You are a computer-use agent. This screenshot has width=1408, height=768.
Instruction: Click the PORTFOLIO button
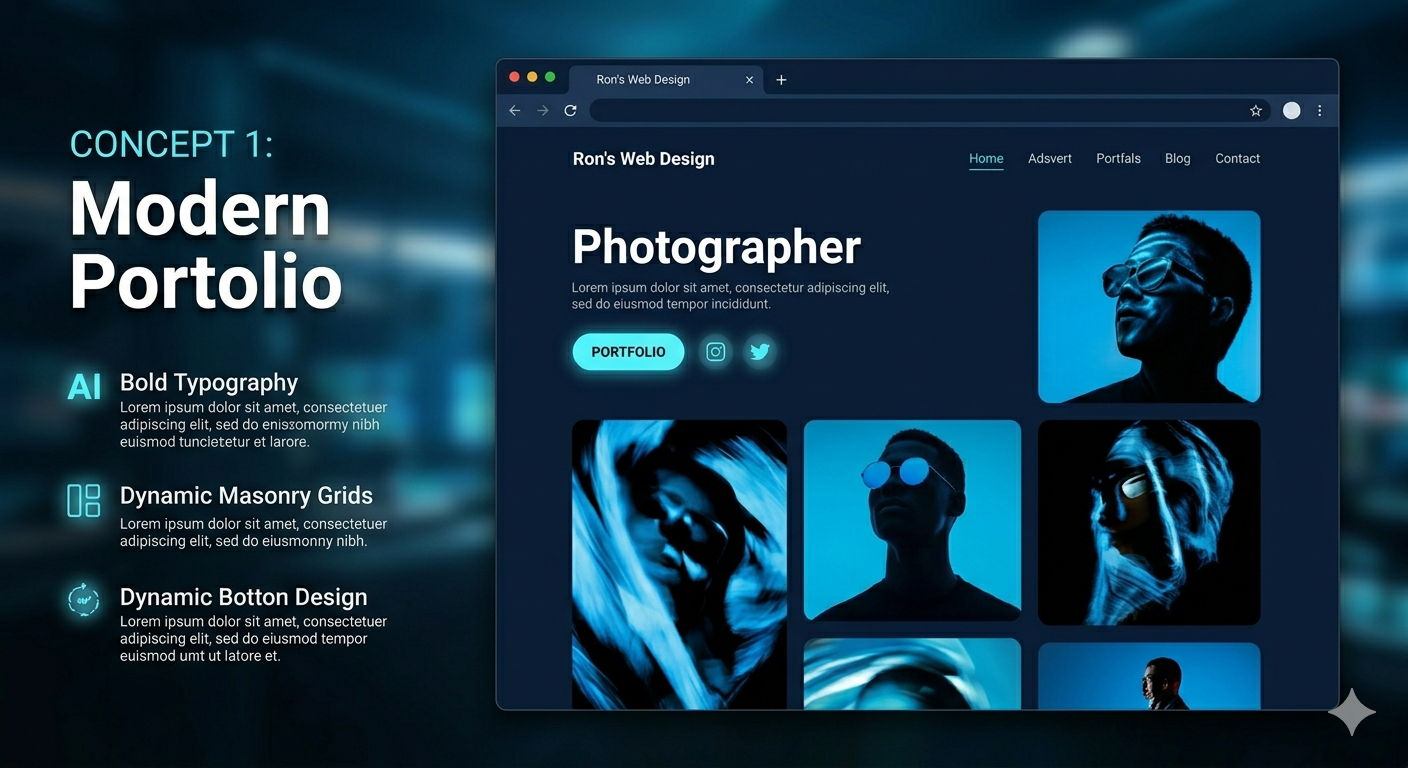628,351
